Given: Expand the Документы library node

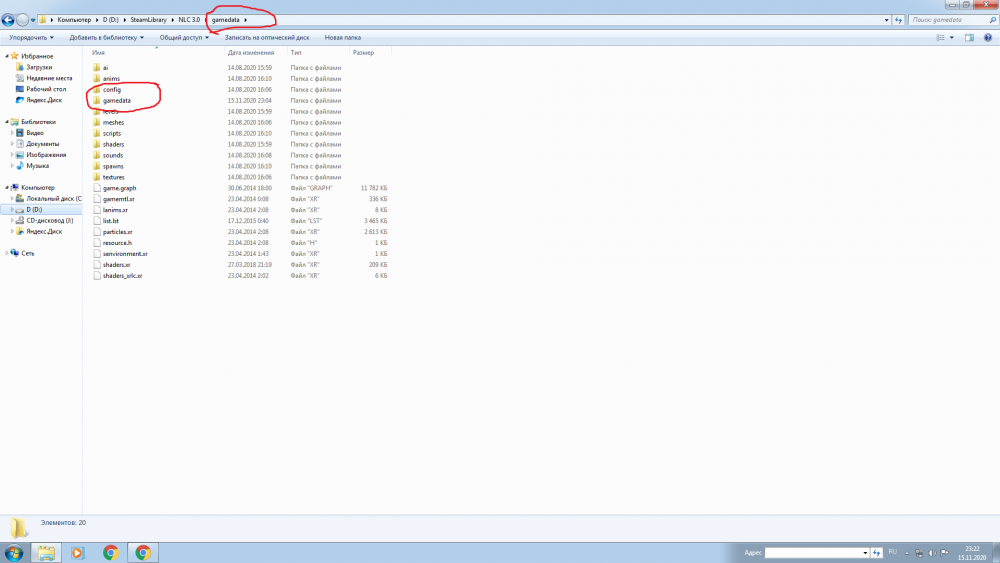Looking at the screenshot, I should 11,143.
